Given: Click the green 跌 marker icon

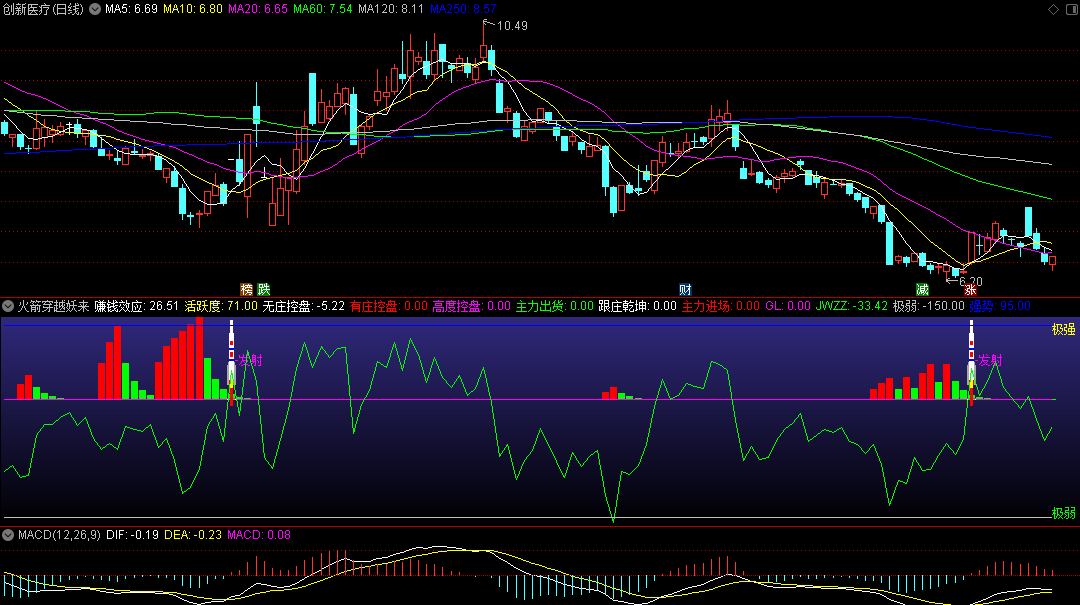Looking at the screenshot, I should [263, 290].
